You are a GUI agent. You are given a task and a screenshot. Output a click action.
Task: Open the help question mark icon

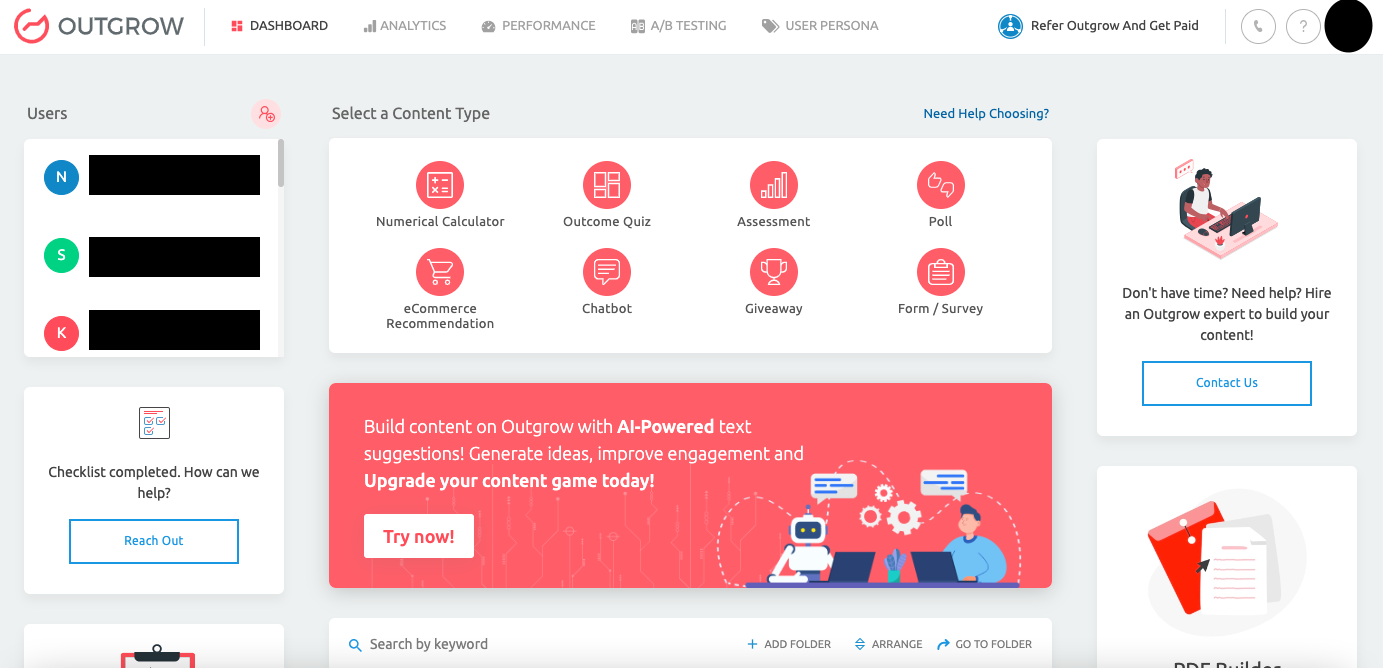(x=1303, y=27)
